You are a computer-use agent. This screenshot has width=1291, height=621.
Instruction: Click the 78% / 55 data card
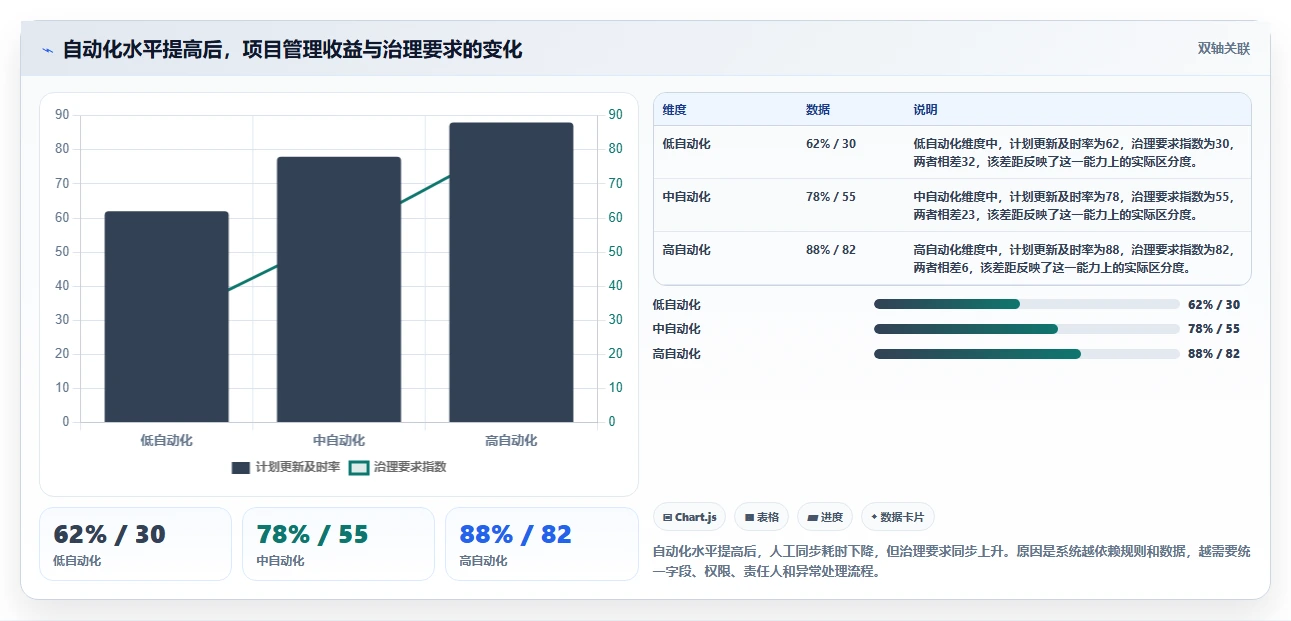coord(338,544)
